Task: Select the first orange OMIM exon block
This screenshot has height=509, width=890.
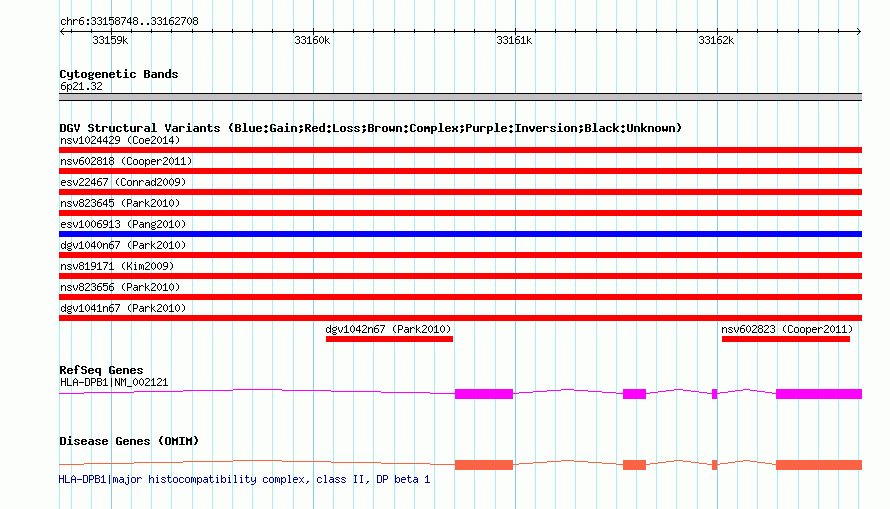Action: 484,465
